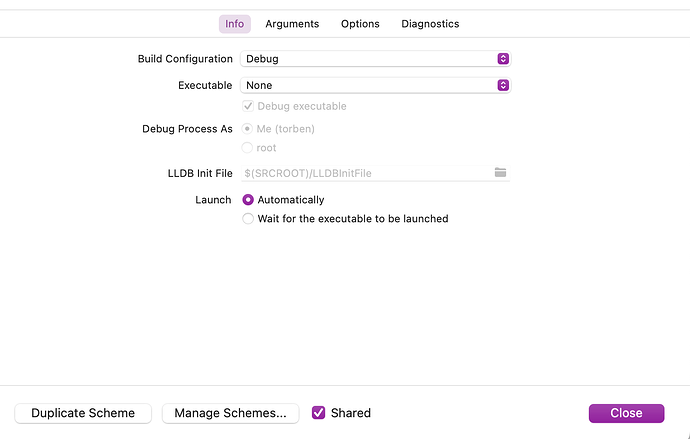Switch to the Options tab
The image size is (690, 439).
point(360,24)
